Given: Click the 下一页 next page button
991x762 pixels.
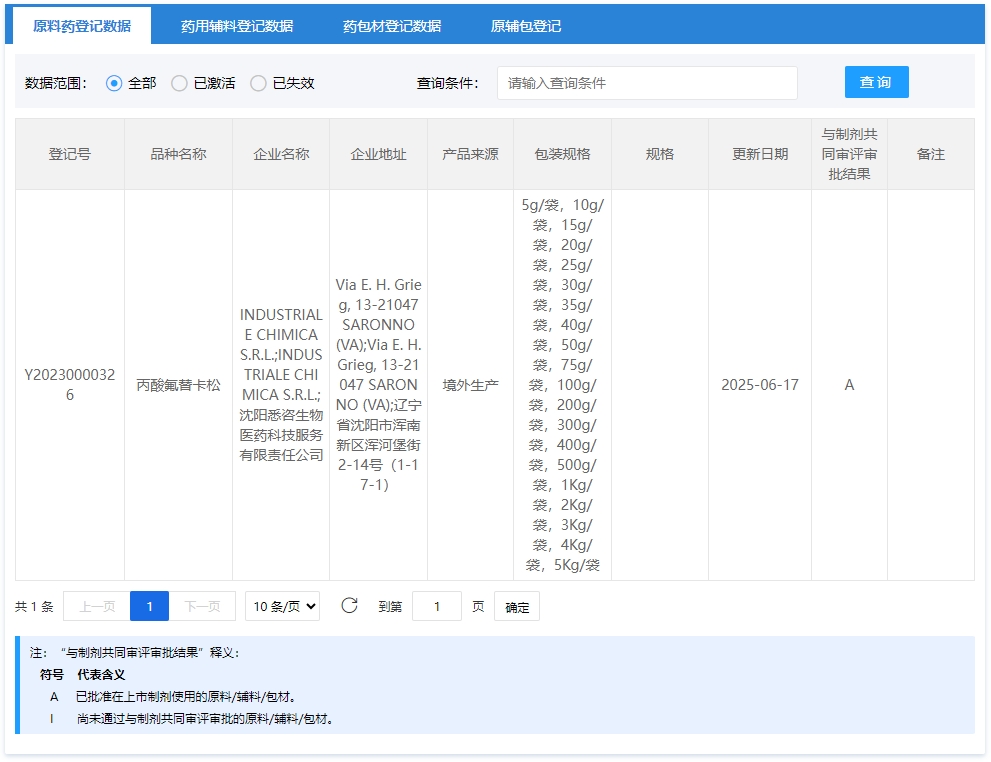Looking at the screenshot, I should pos(202,606).
